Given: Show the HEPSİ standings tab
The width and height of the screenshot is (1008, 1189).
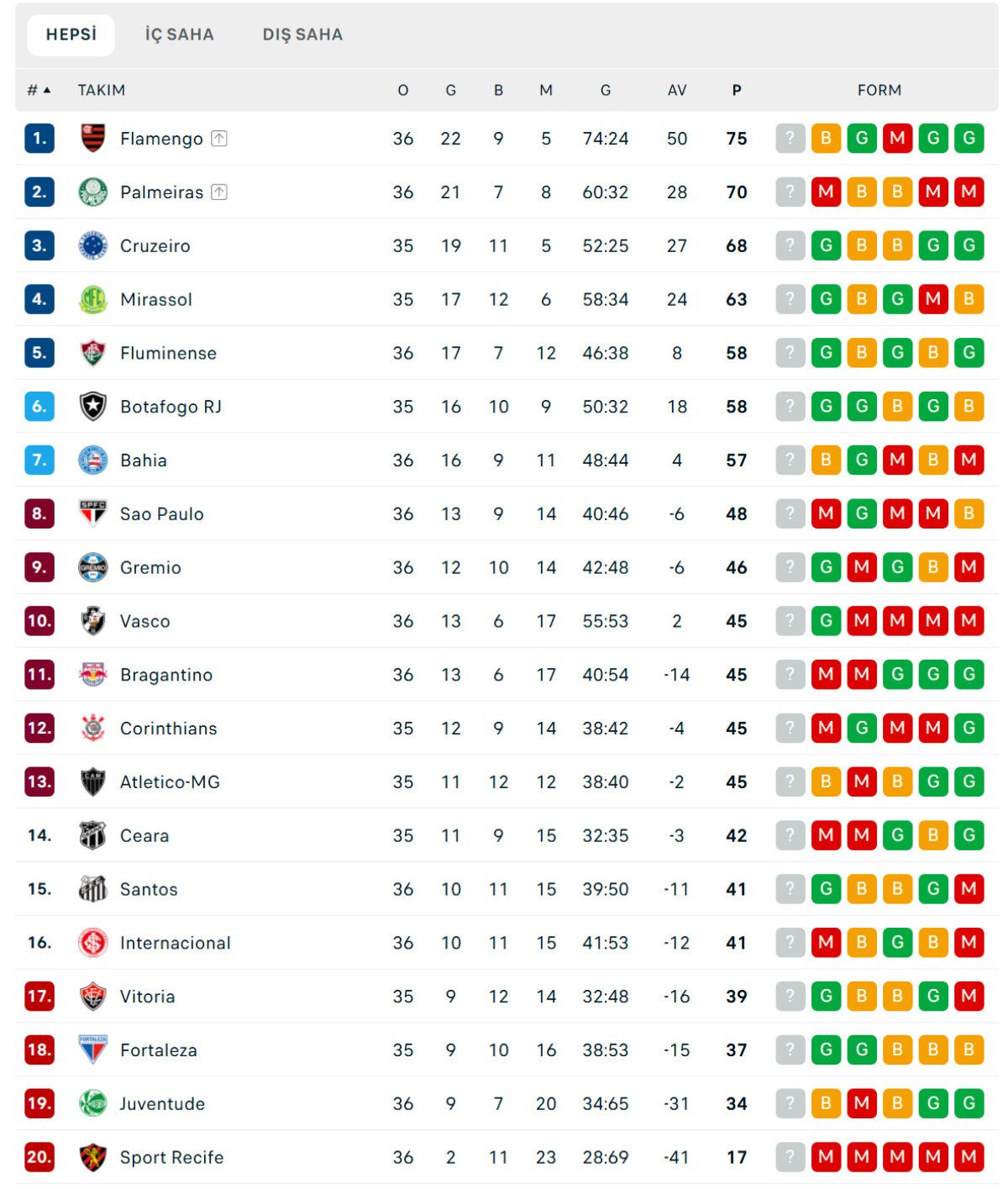Looking at the screenshot, I should pyautogui.click(x=71, y=34).
